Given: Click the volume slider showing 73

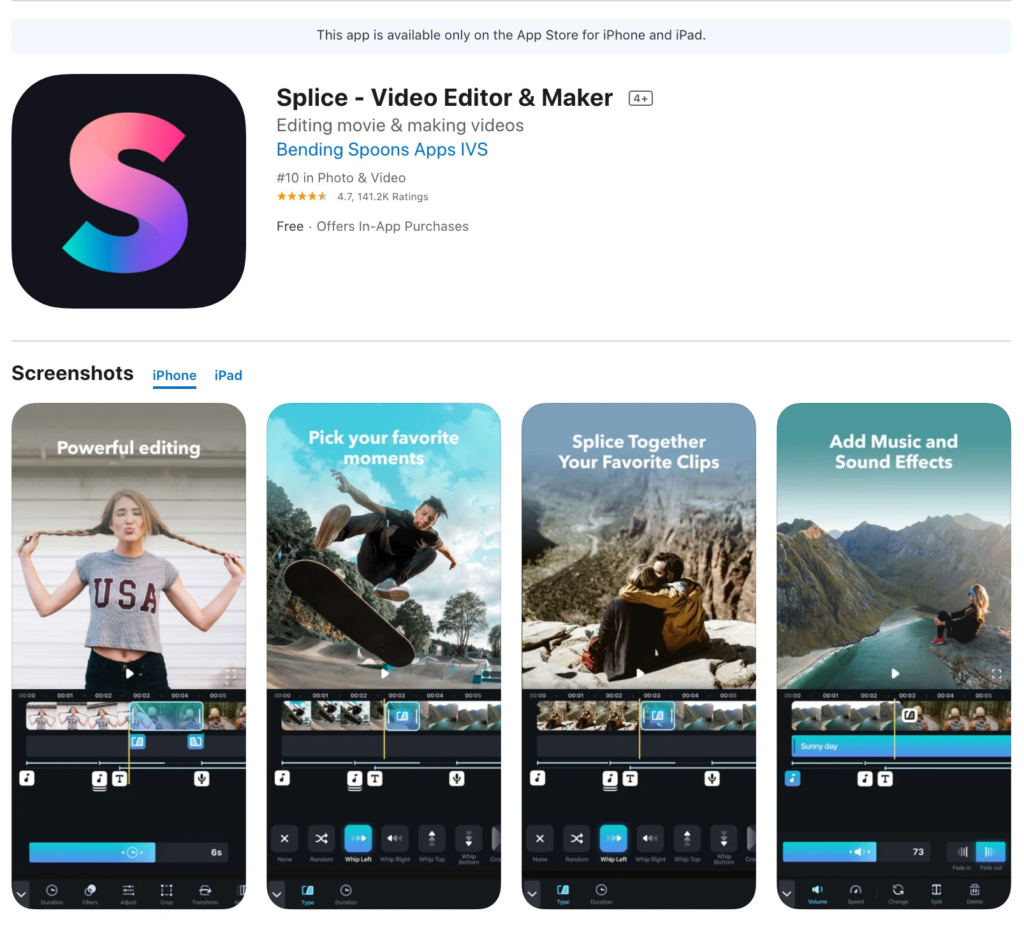Looking at the screenshot, I should coord(857,852).
